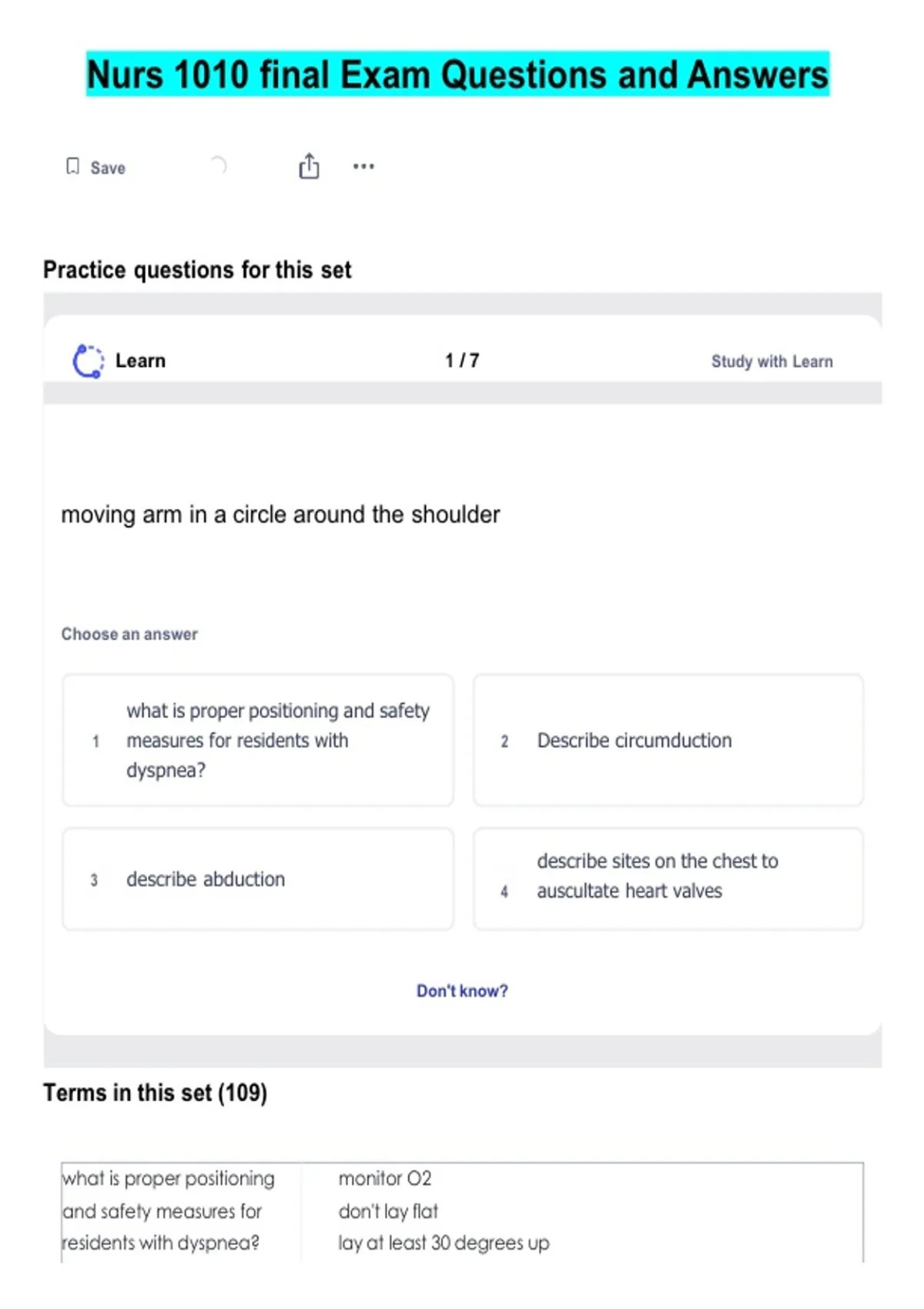This screenshot has height=1309, width=924.
Task: Click the bookmark Save icon
Action: coord(72,166)
